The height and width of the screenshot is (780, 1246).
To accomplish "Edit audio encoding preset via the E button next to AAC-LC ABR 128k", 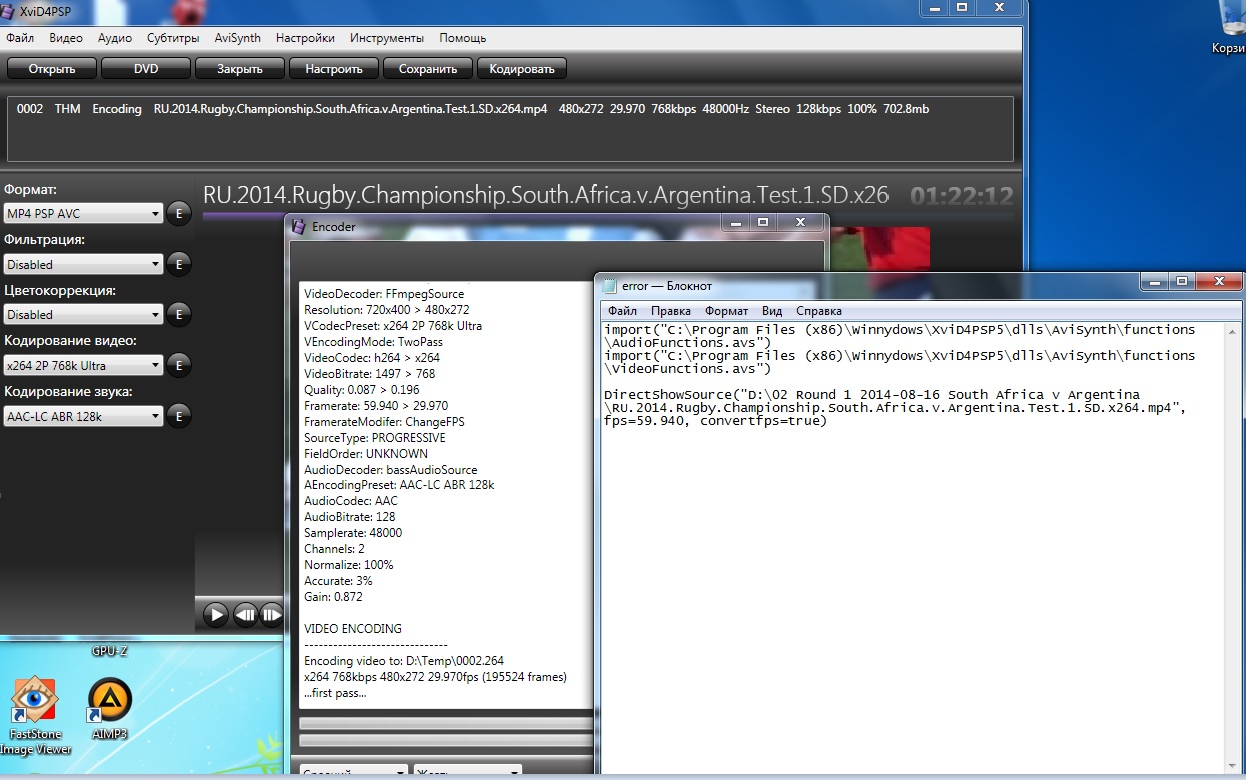I will point(178,416).
